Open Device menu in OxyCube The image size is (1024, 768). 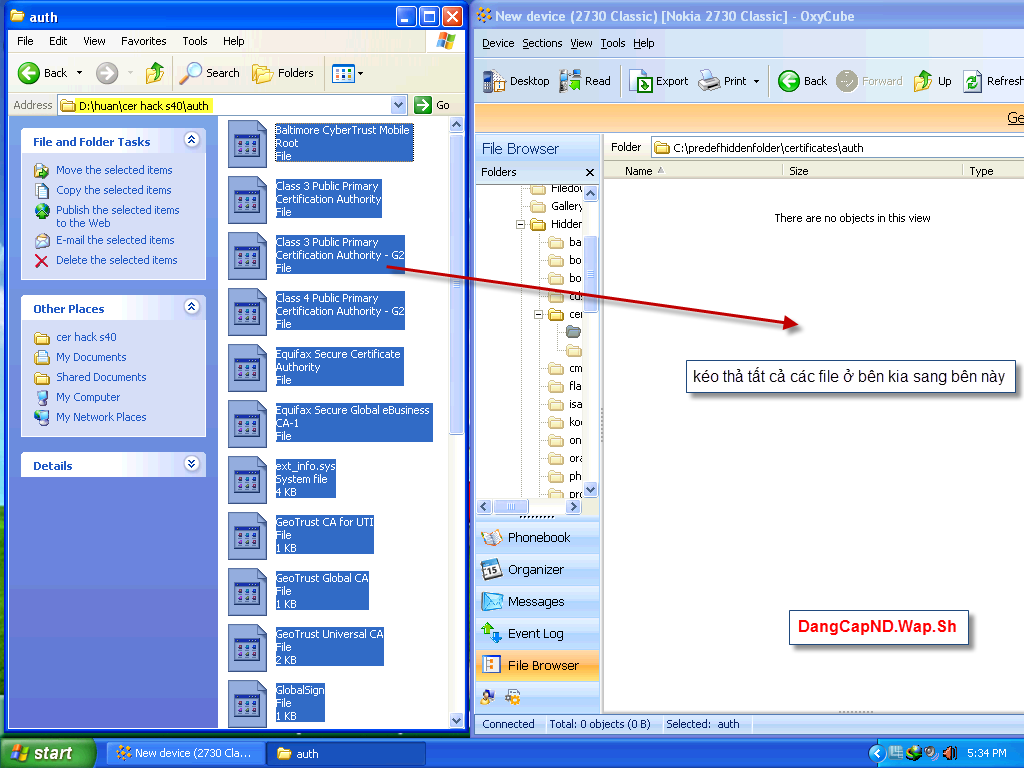tap(498, 43)
